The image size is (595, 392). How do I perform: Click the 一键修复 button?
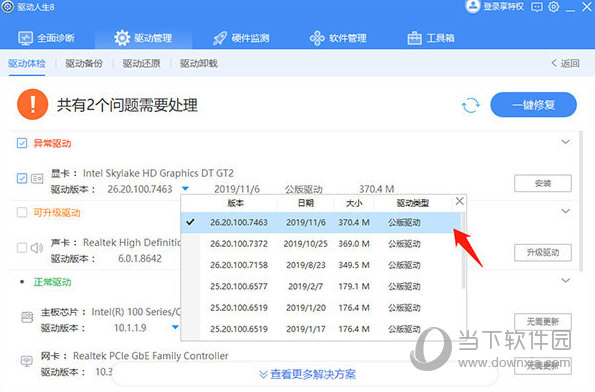pos(534,105)
